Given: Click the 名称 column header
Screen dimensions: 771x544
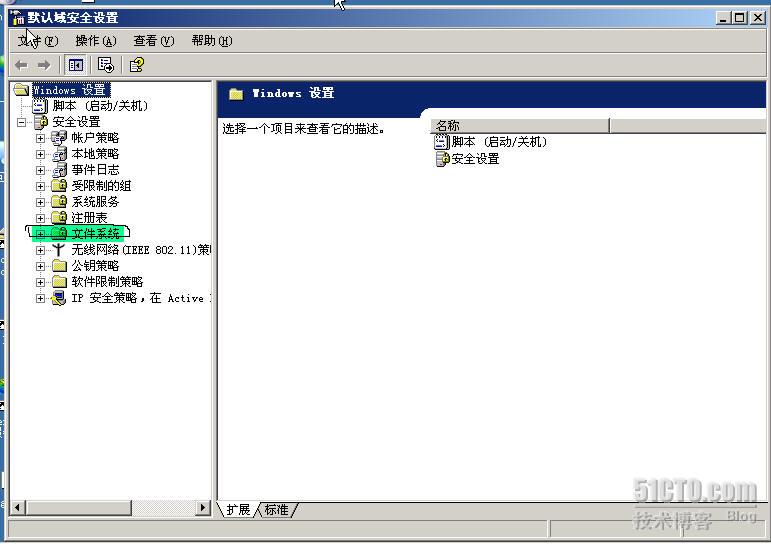Looking at the screenshot, I should tap(519, 126).
